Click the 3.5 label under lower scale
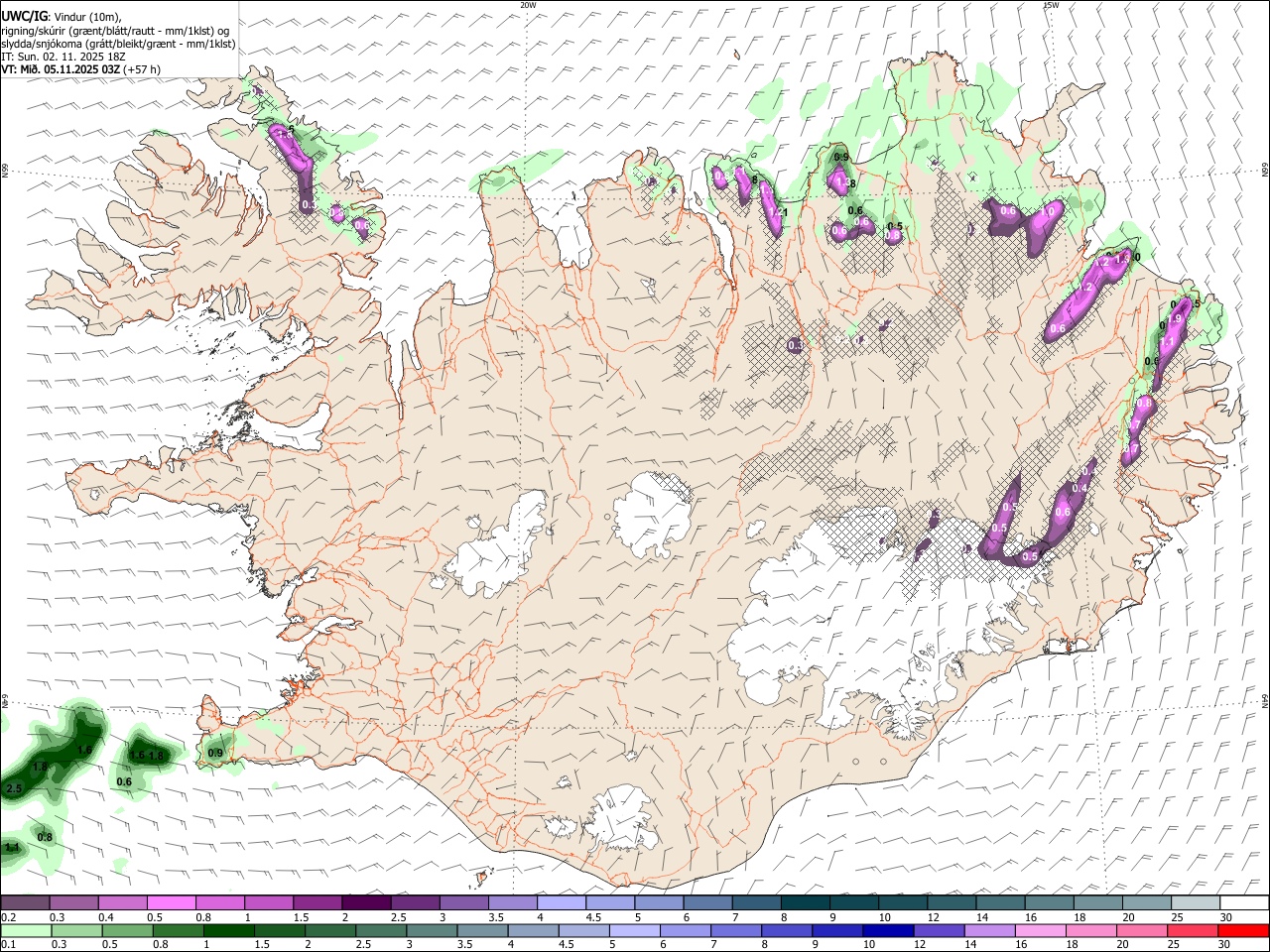This screenshot has height=952, width=1270. click(464, 945)
